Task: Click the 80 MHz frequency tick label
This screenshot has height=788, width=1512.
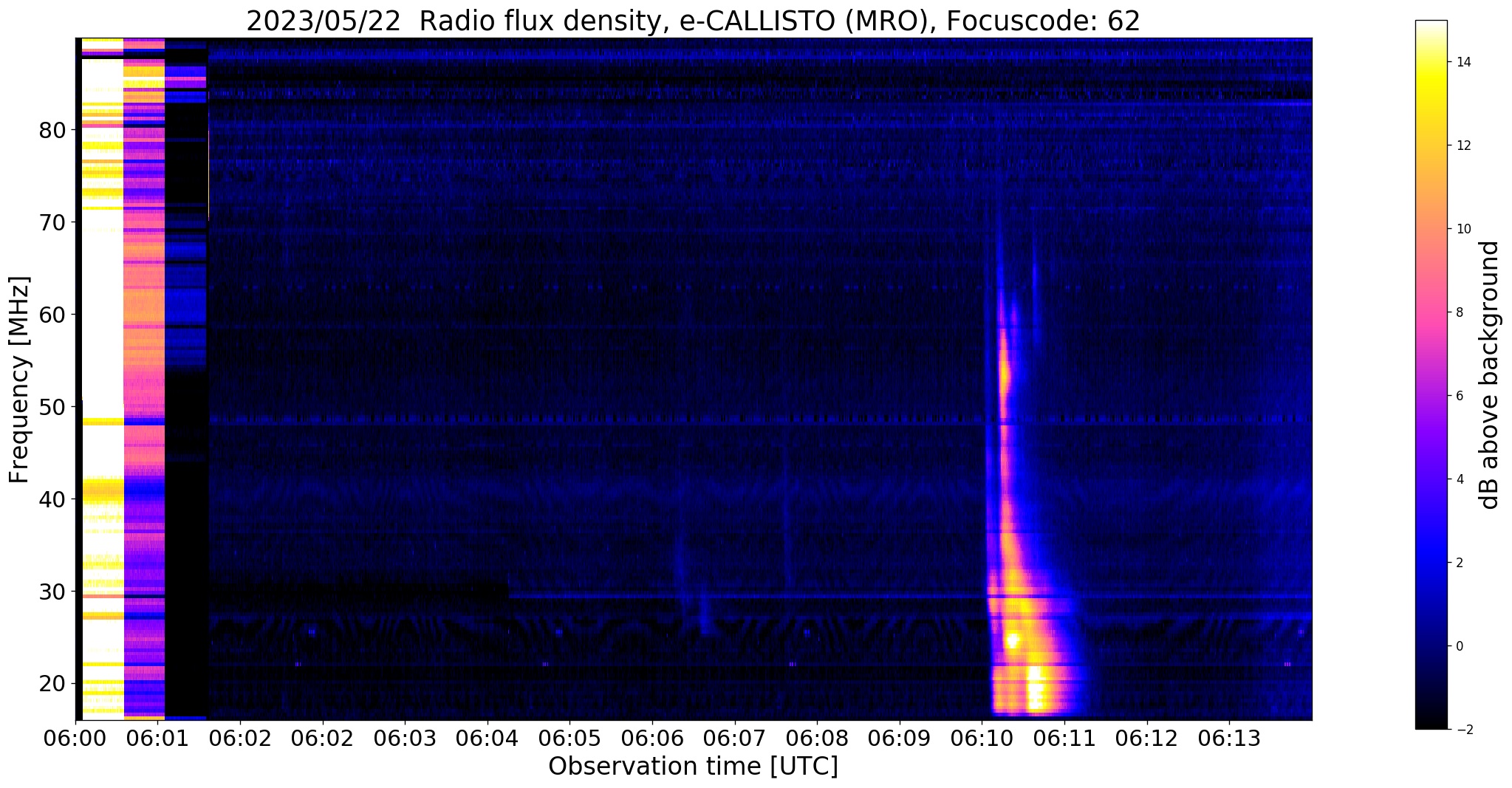Action: [x=52, y=130]
